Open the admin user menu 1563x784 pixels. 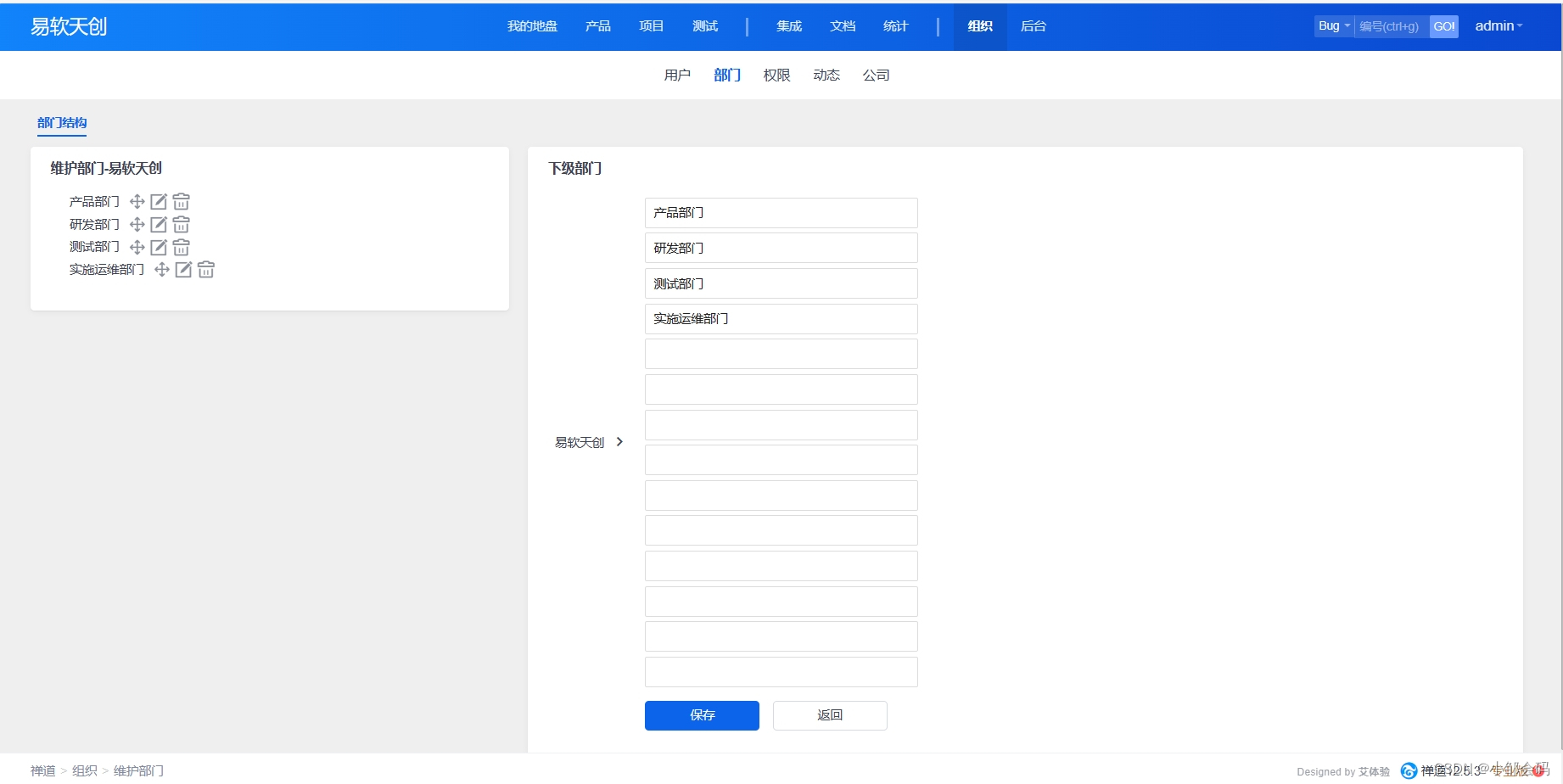(x=1499, y=26)
